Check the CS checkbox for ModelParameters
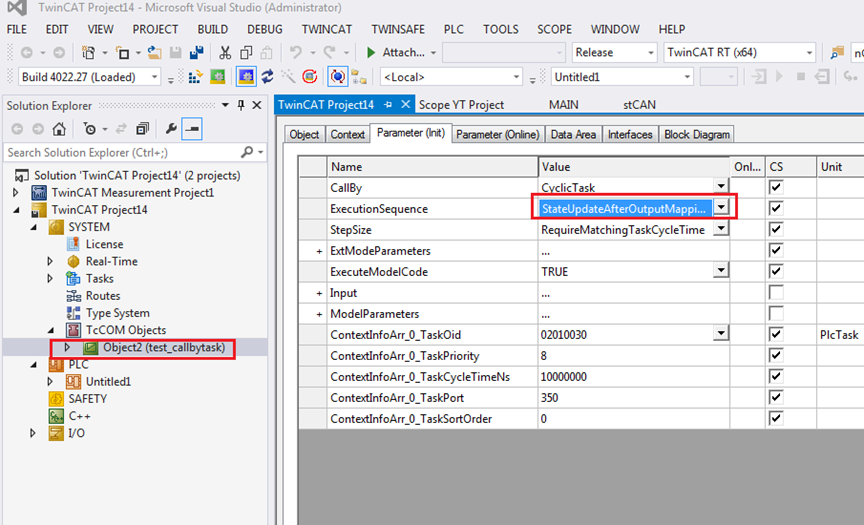Image resolution: width=864 pixels, height=525 pixels. click(776, 313)
